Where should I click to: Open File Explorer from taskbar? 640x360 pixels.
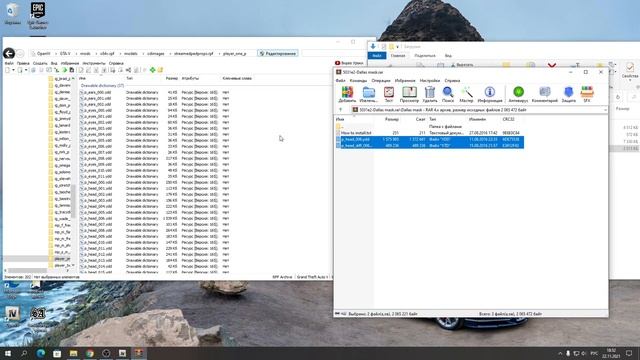[x=73, y=353]
